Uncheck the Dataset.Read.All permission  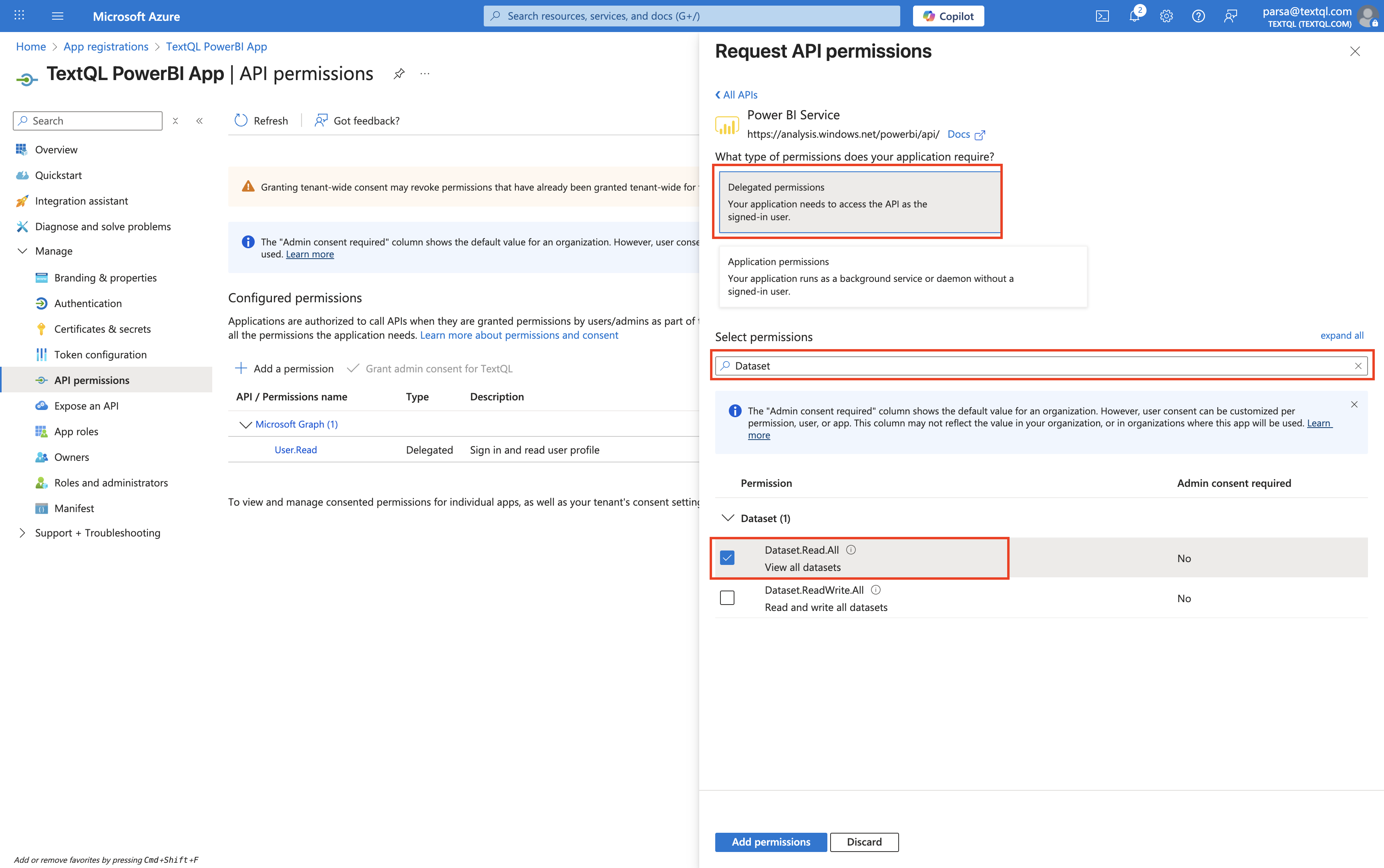pos(727,558)
